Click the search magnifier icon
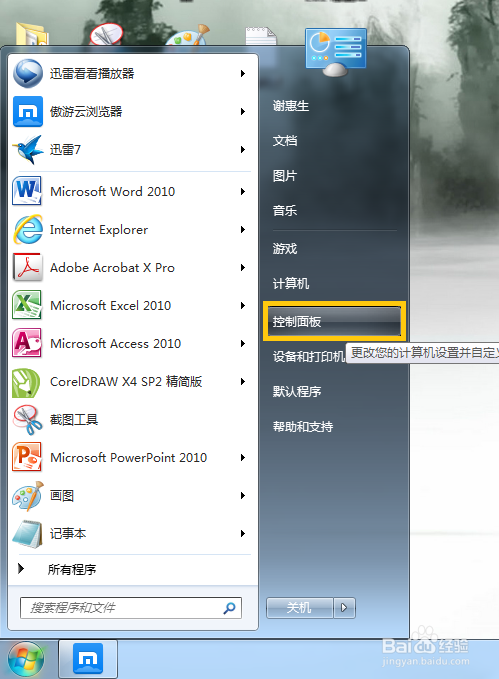This screenshot has width=499, height=679. 230,608
